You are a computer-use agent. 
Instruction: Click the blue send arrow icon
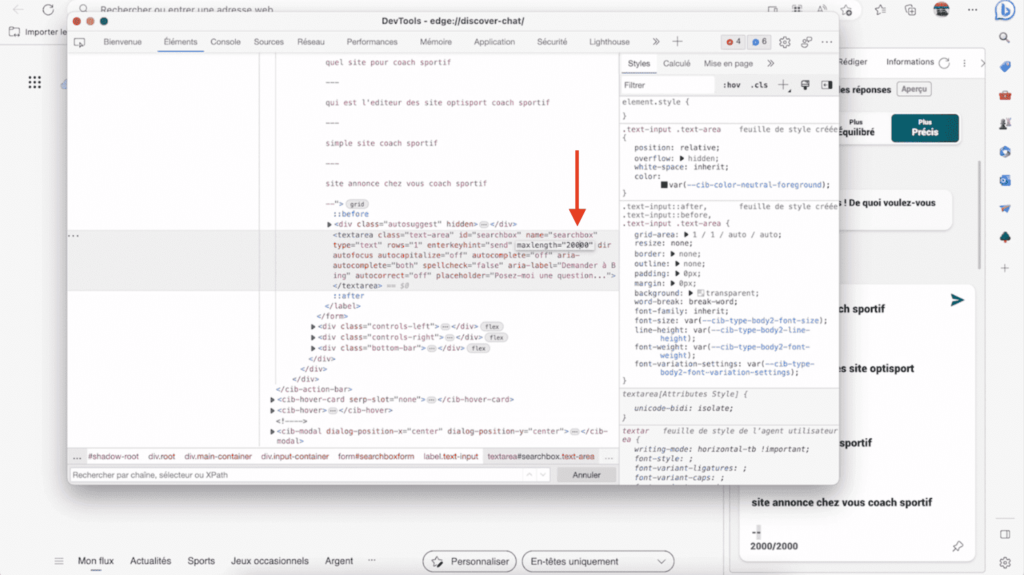coord(957,299)
